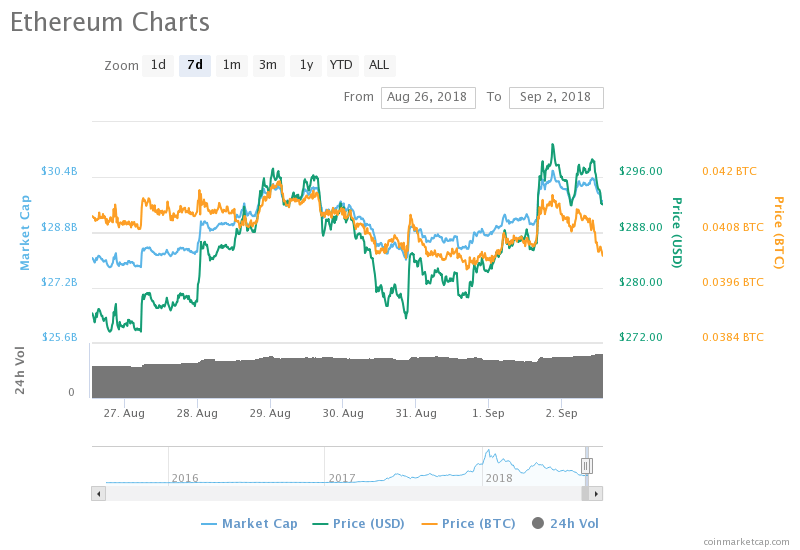Click the $272.00 price axis value
800x550 pixels.
point(641,337)
